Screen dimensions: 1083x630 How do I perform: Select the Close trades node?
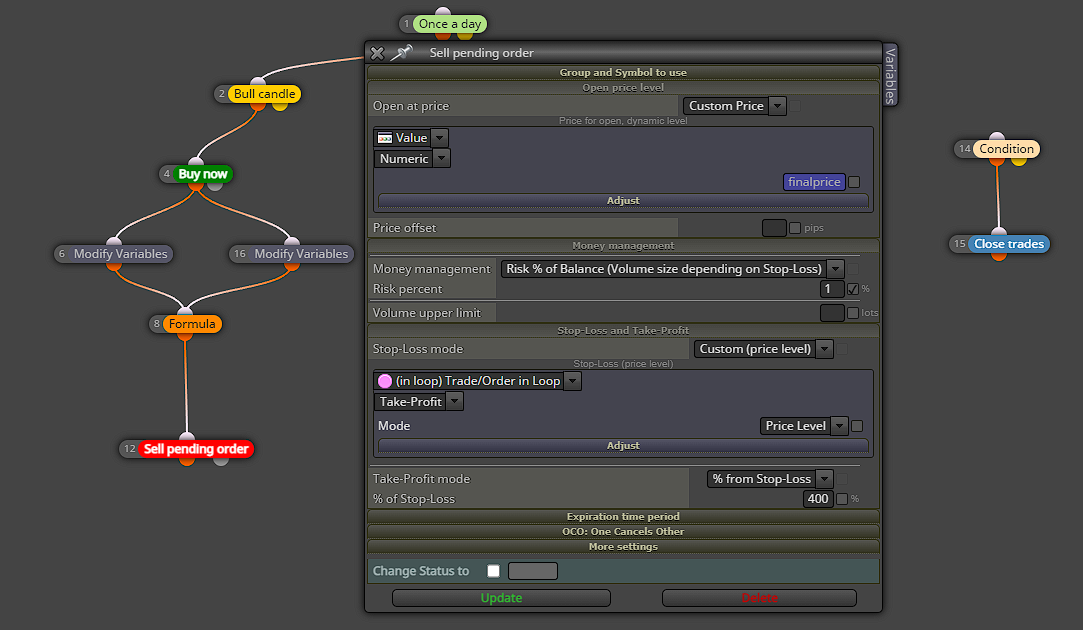1008,244
